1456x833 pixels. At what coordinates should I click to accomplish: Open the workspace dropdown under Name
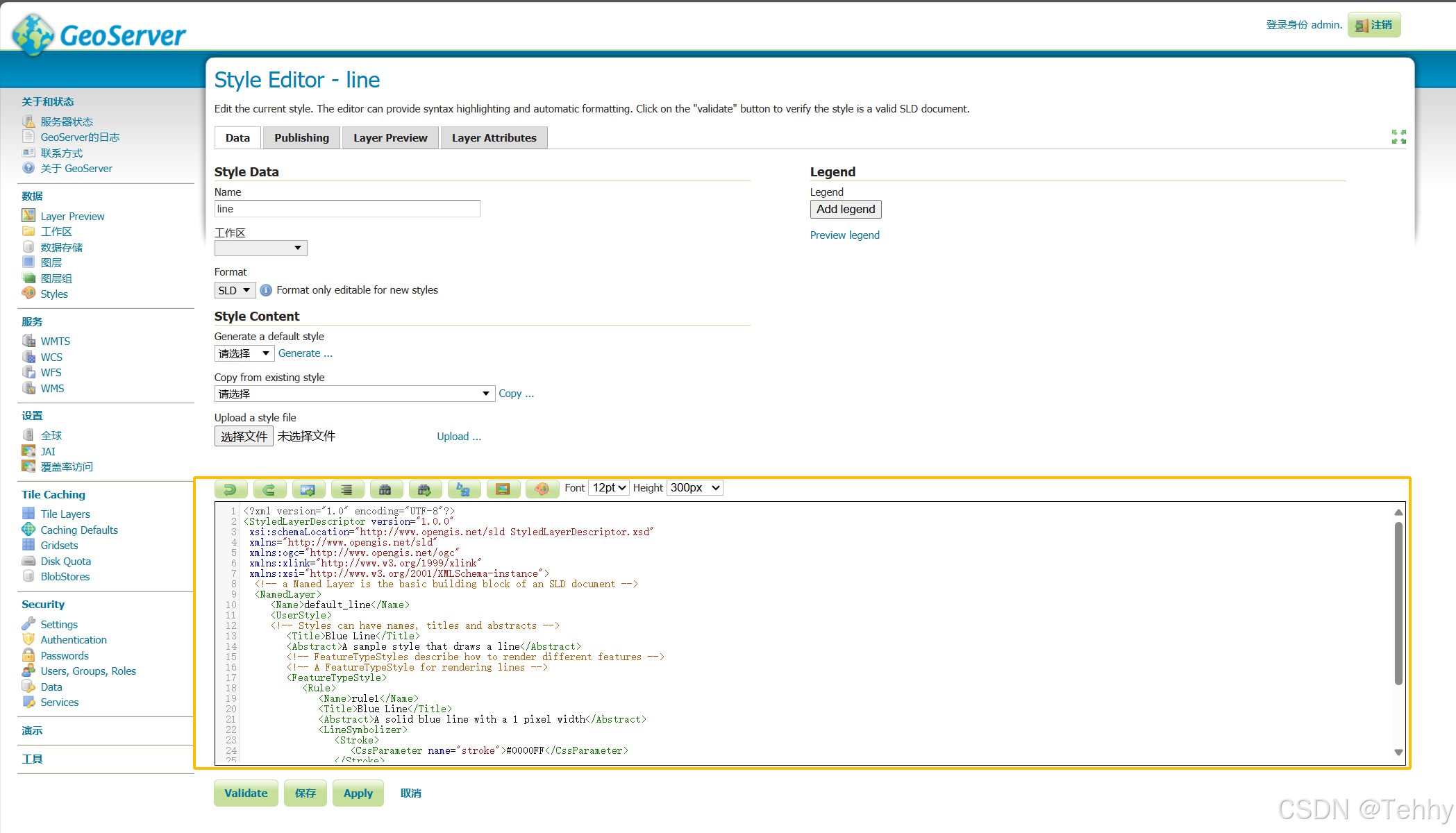[x=260, y=248]
